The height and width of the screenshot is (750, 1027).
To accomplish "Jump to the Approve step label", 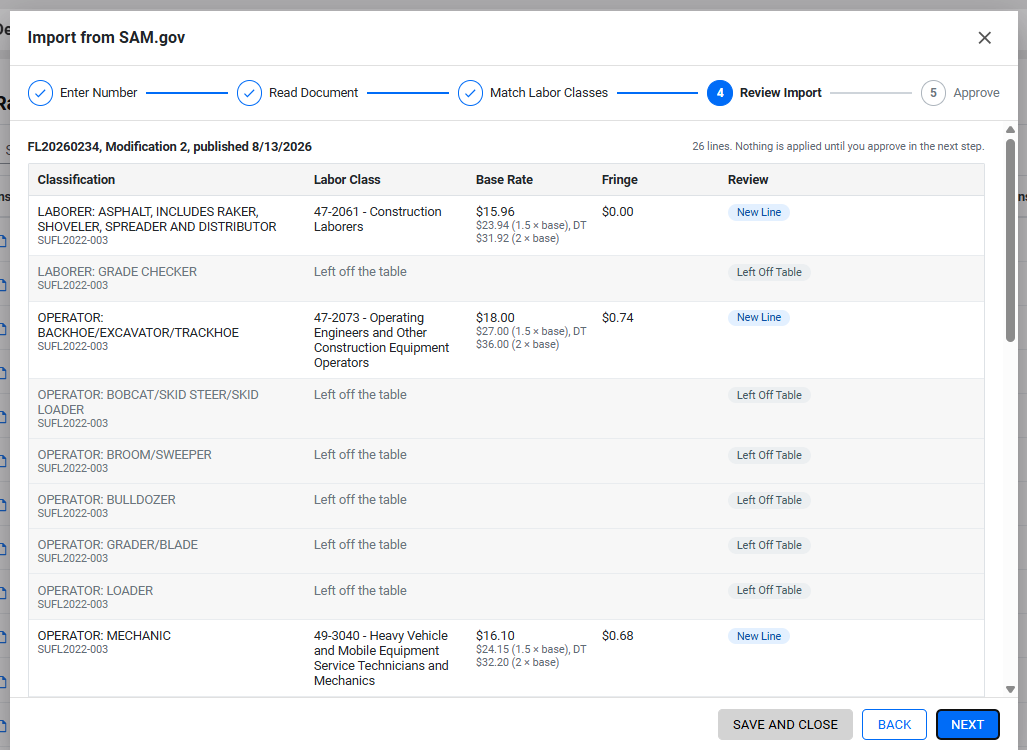I will click(976, 93).
